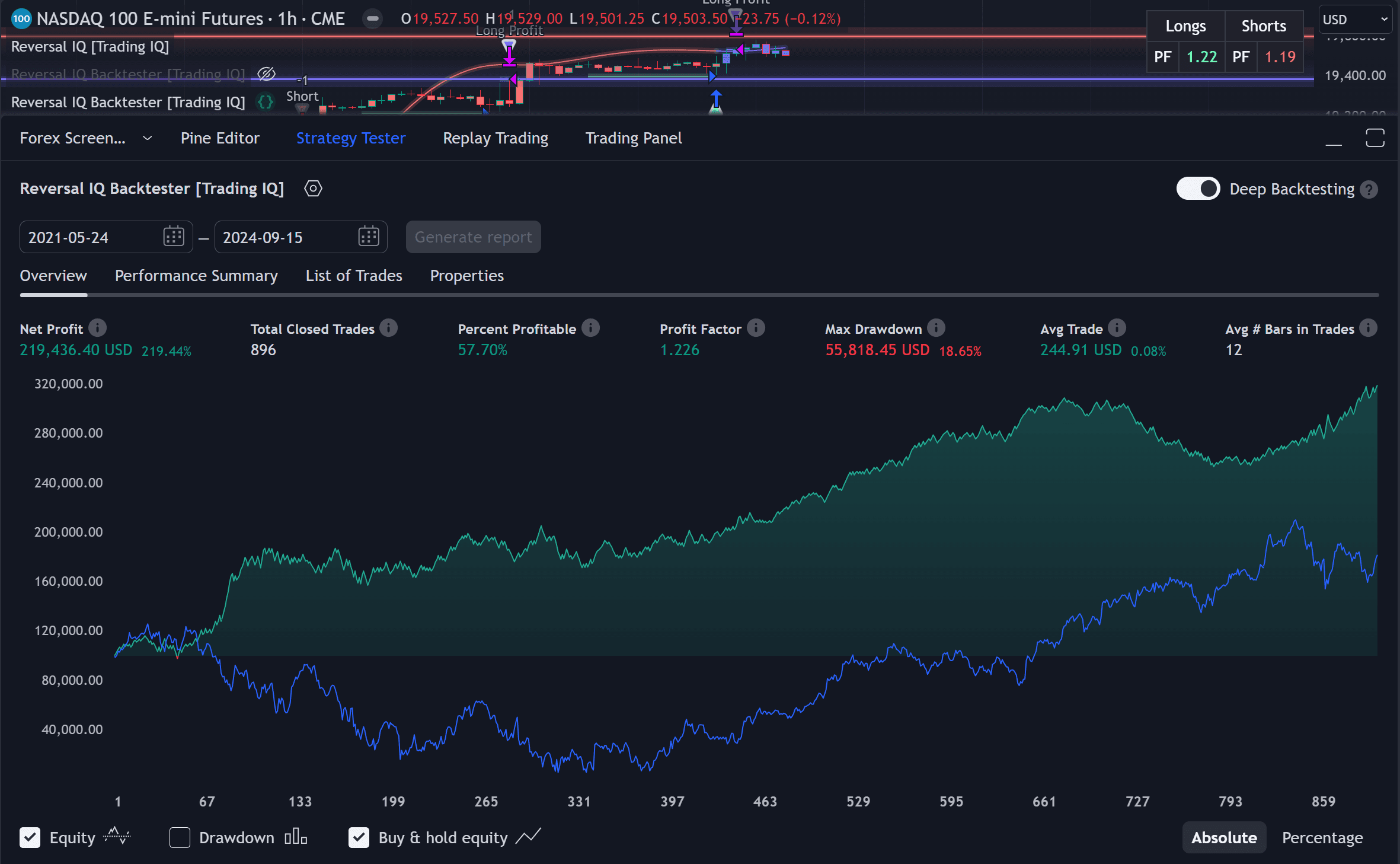Screen dimensions: 1400x864
Task: Open the start date calendar picker
Action: click(x=174, y=237)
